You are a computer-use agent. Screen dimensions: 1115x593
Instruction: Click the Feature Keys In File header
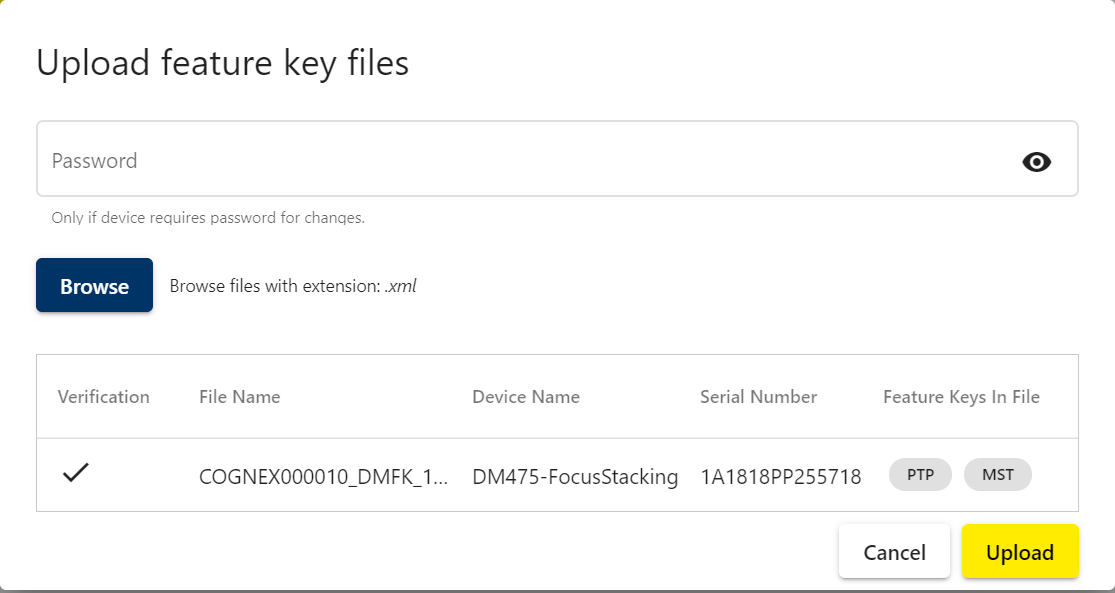(963, 396)
